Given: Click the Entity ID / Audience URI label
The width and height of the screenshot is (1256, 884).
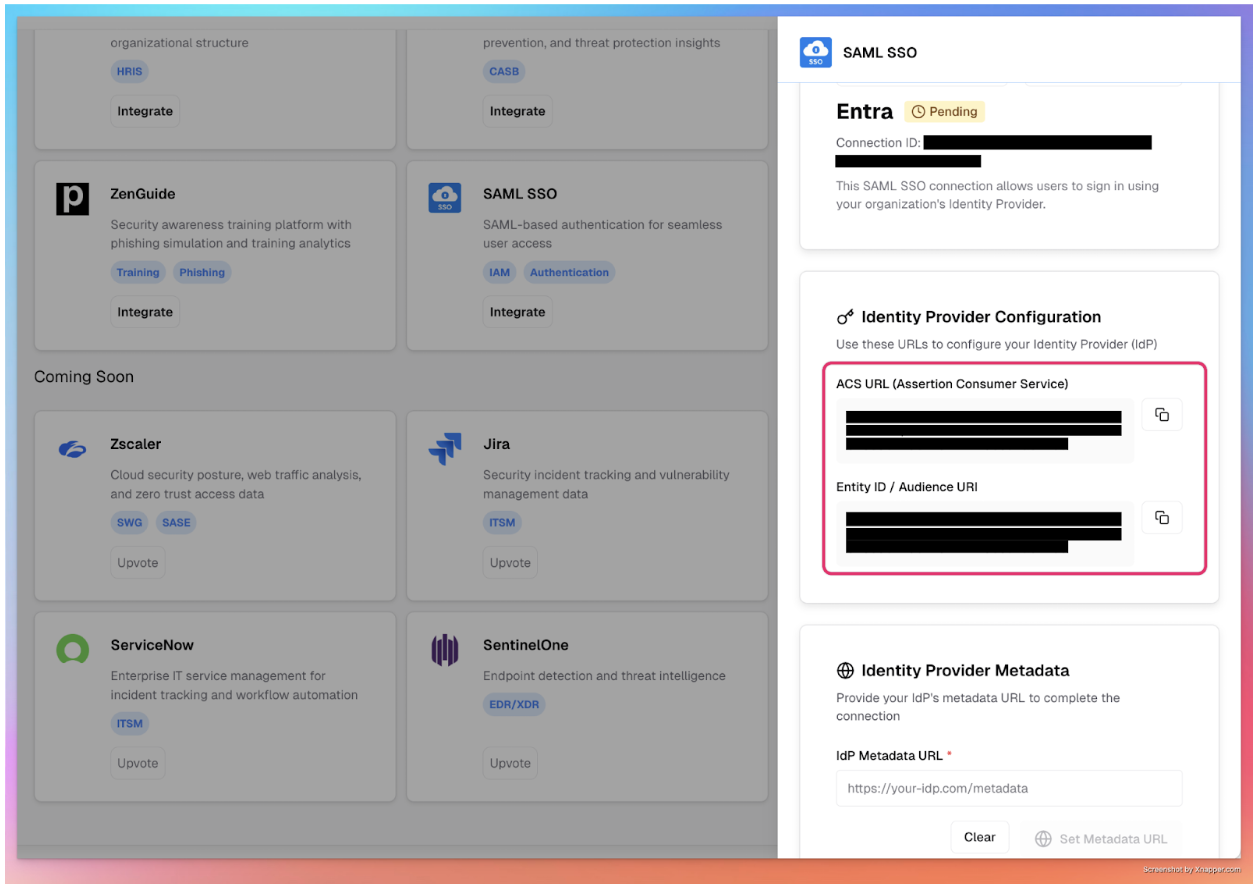Looking at the screenshot, I should click(907, 487).
